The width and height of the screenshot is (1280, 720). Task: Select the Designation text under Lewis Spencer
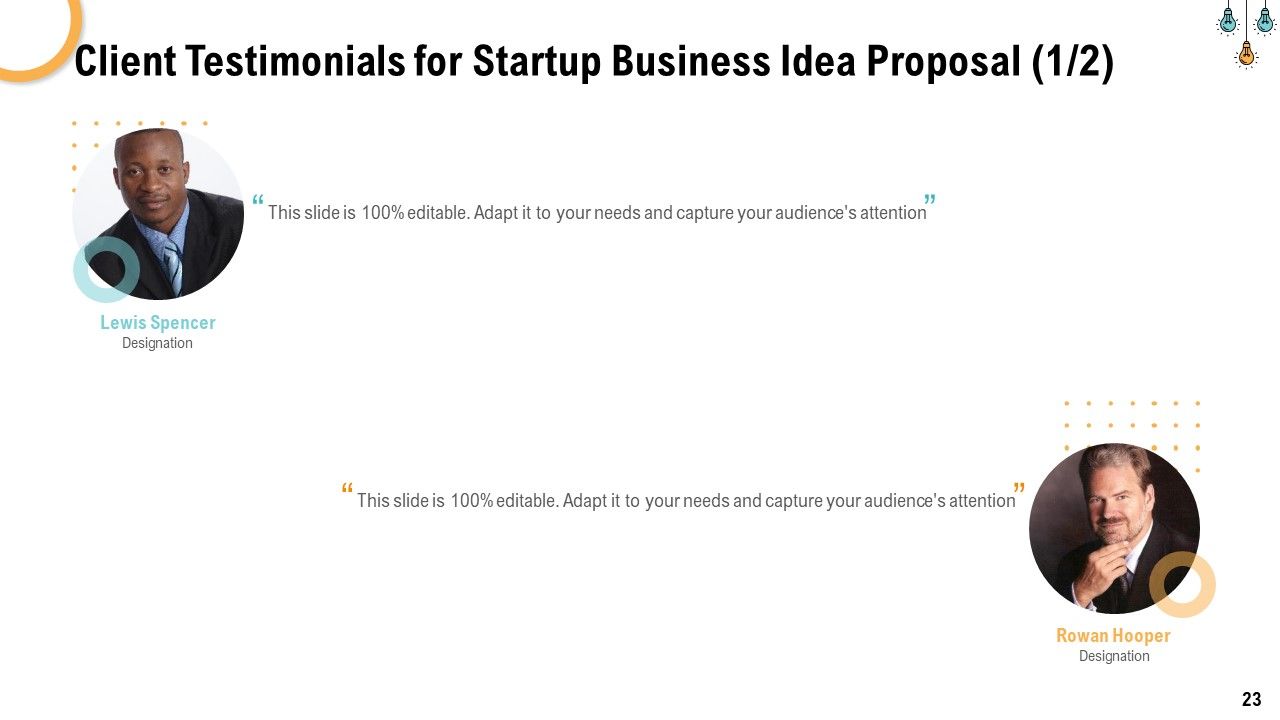[x=157, y=343]
